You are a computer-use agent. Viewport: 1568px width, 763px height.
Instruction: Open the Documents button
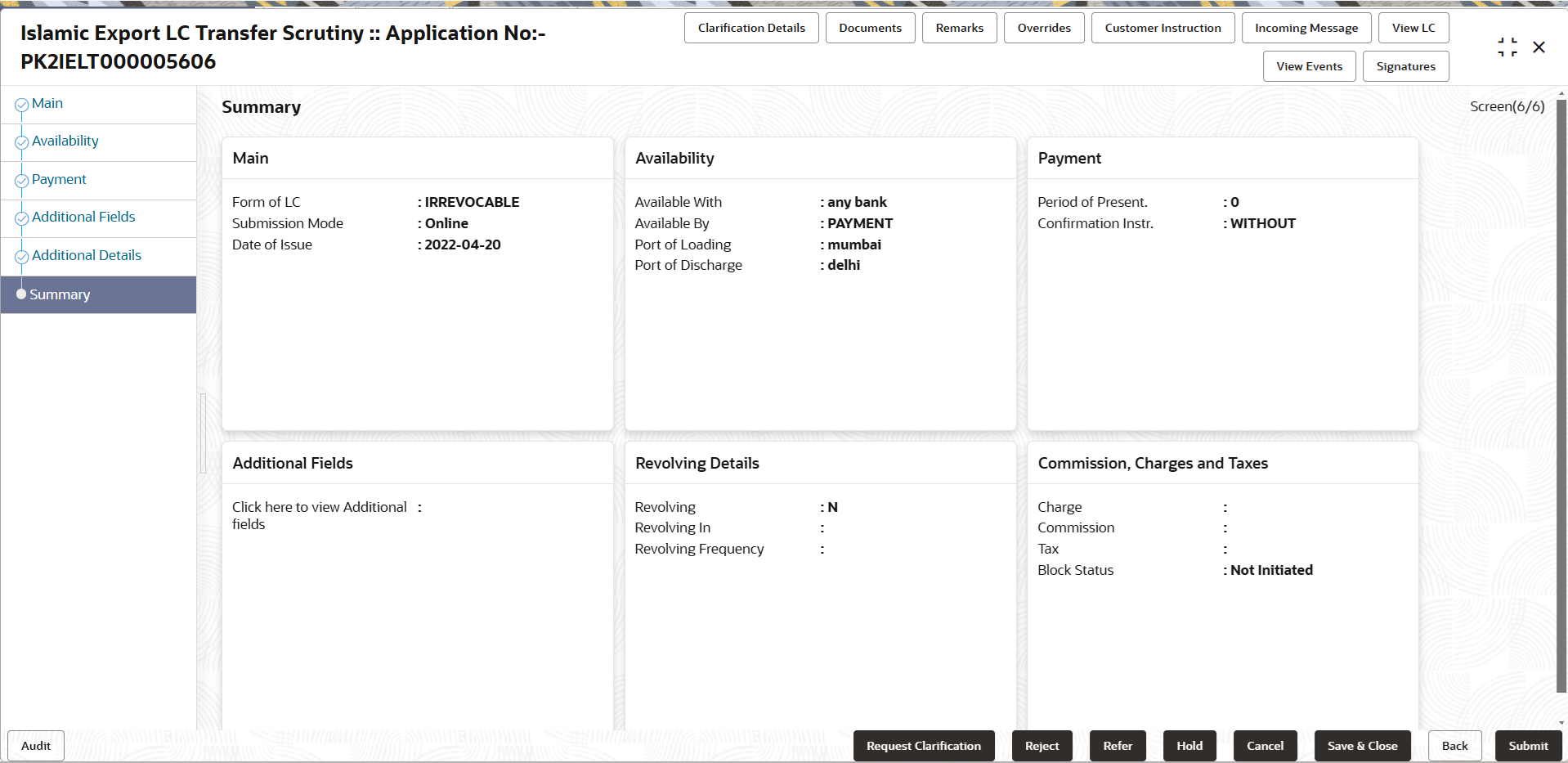coord(870,28)
